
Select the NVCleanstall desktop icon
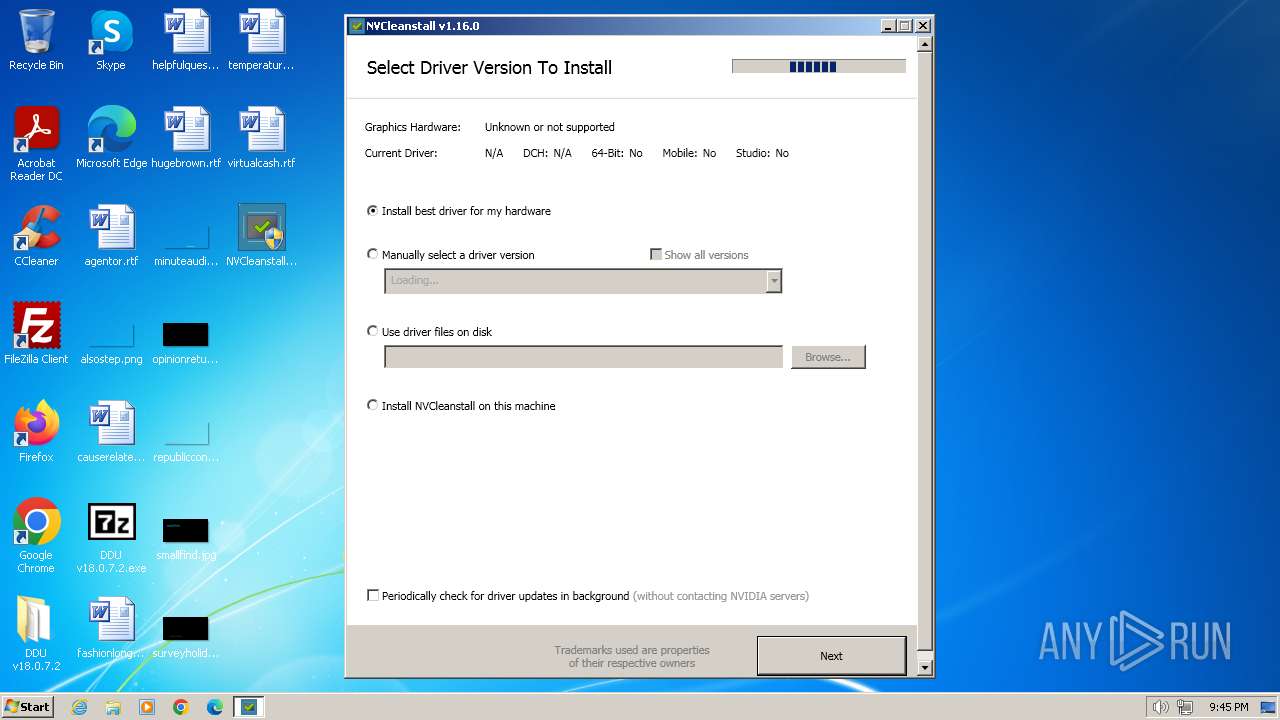(261, 237)
